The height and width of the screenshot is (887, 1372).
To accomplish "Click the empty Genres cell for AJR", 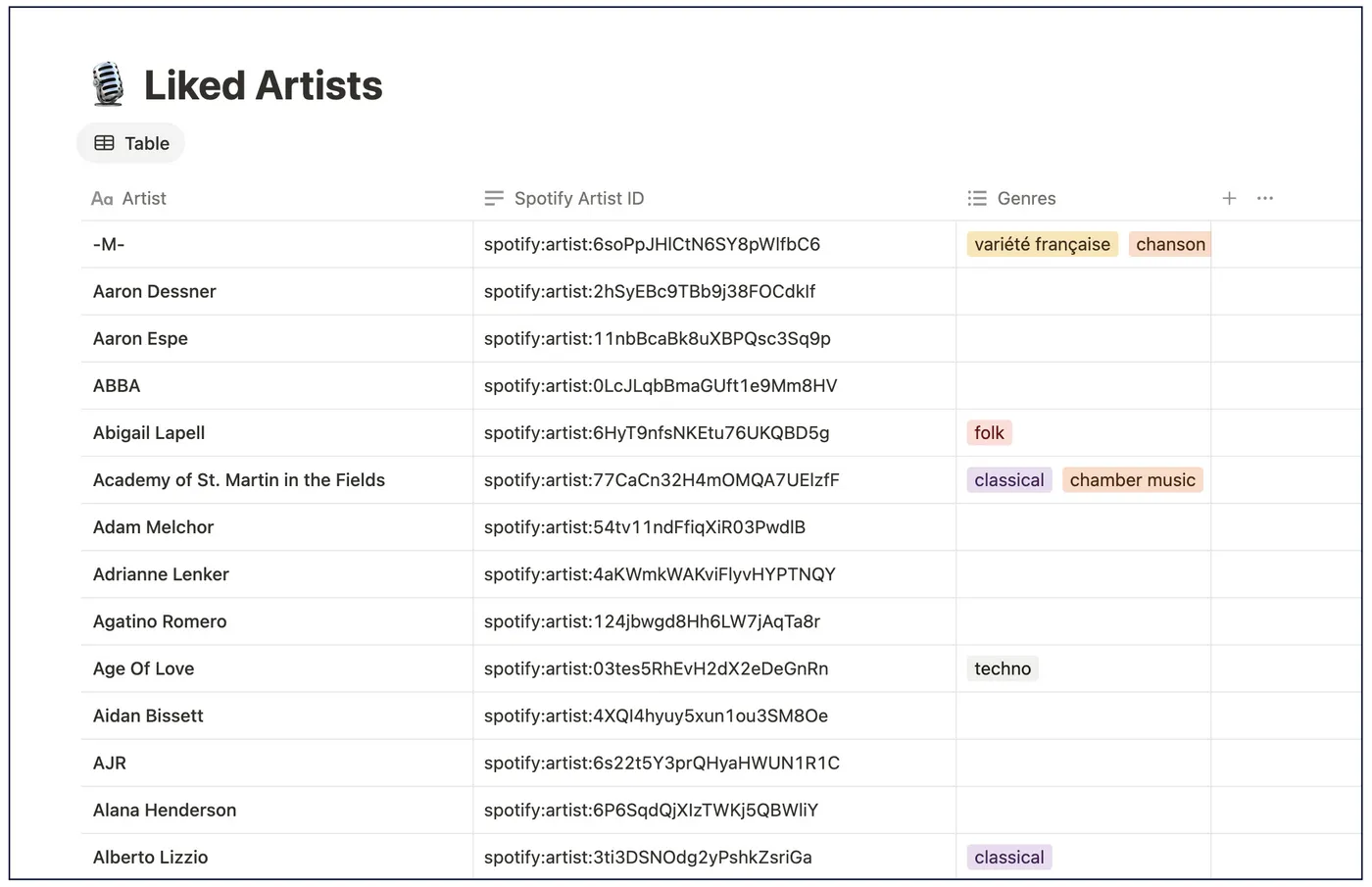I will [x=1084, y=763].
